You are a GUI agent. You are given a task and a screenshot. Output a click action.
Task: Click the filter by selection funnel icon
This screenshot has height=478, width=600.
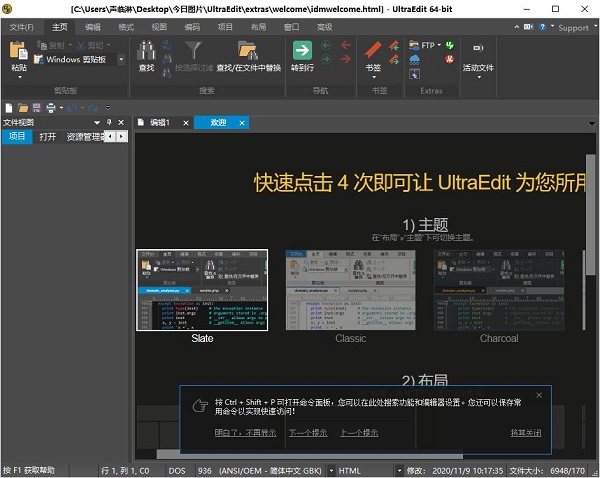[194, 50]
